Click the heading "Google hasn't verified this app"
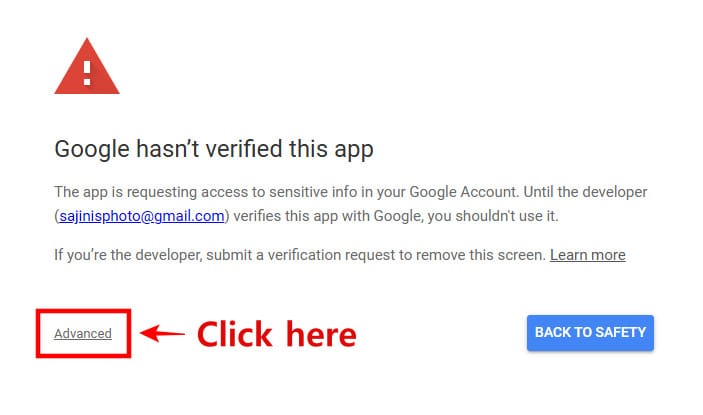The image size is (703, 415). (213, 150)
